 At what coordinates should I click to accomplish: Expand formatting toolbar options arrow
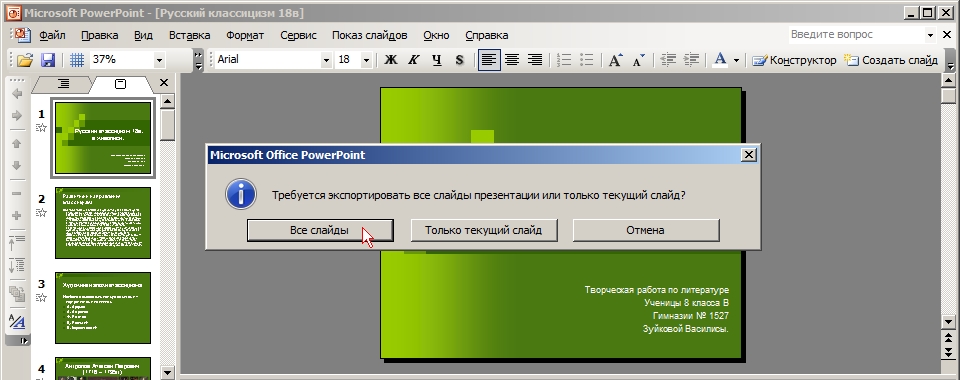tap(950, 61)
